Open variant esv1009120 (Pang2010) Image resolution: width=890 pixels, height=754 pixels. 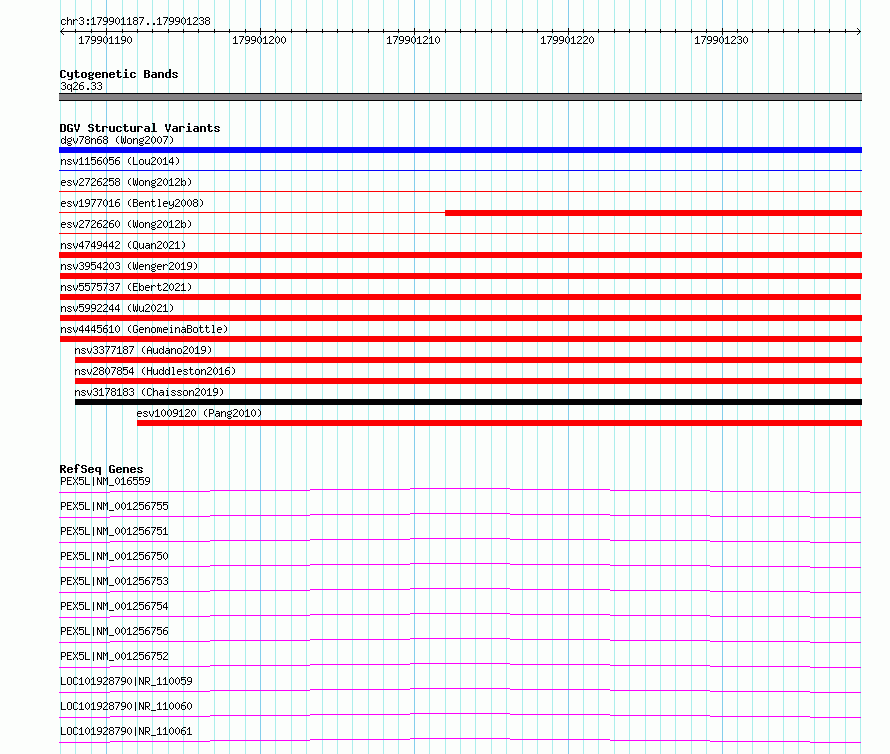pyautogui.click(x=199, y=413)
